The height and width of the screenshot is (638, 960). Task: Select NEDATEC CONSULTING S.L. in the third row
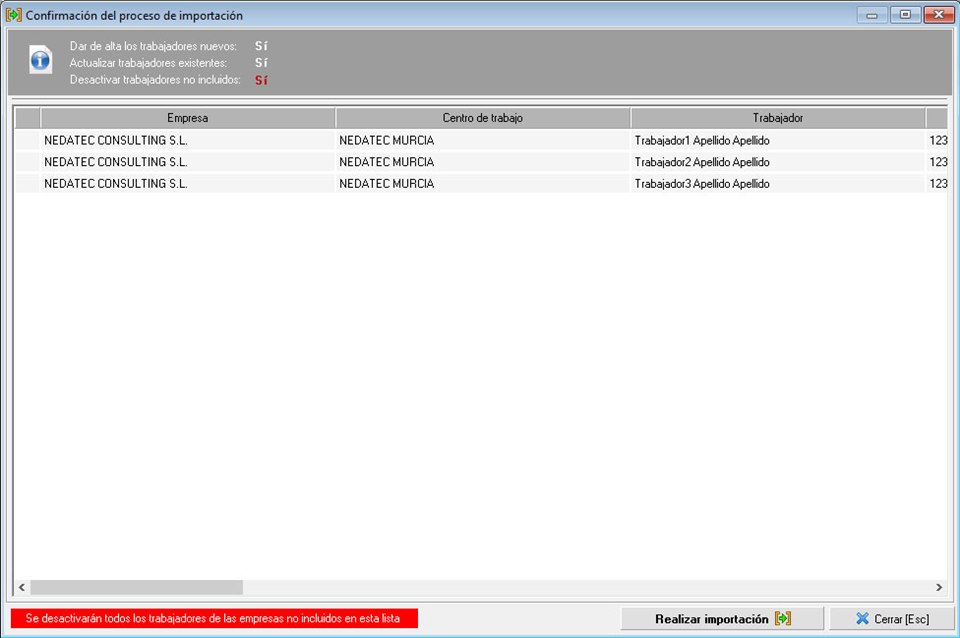click(x=116, y=184)
